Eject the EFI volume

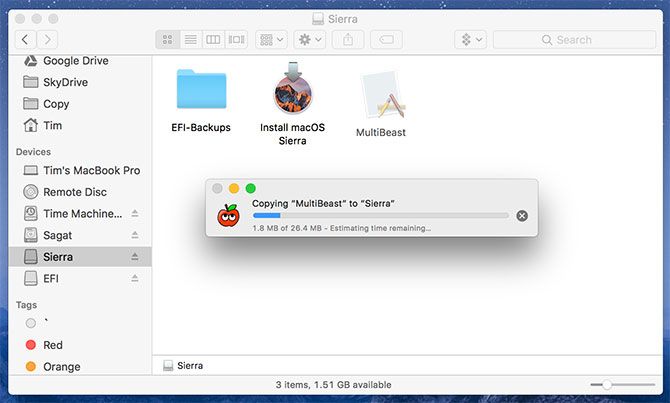pyautogui.click(x=135, y=278)
